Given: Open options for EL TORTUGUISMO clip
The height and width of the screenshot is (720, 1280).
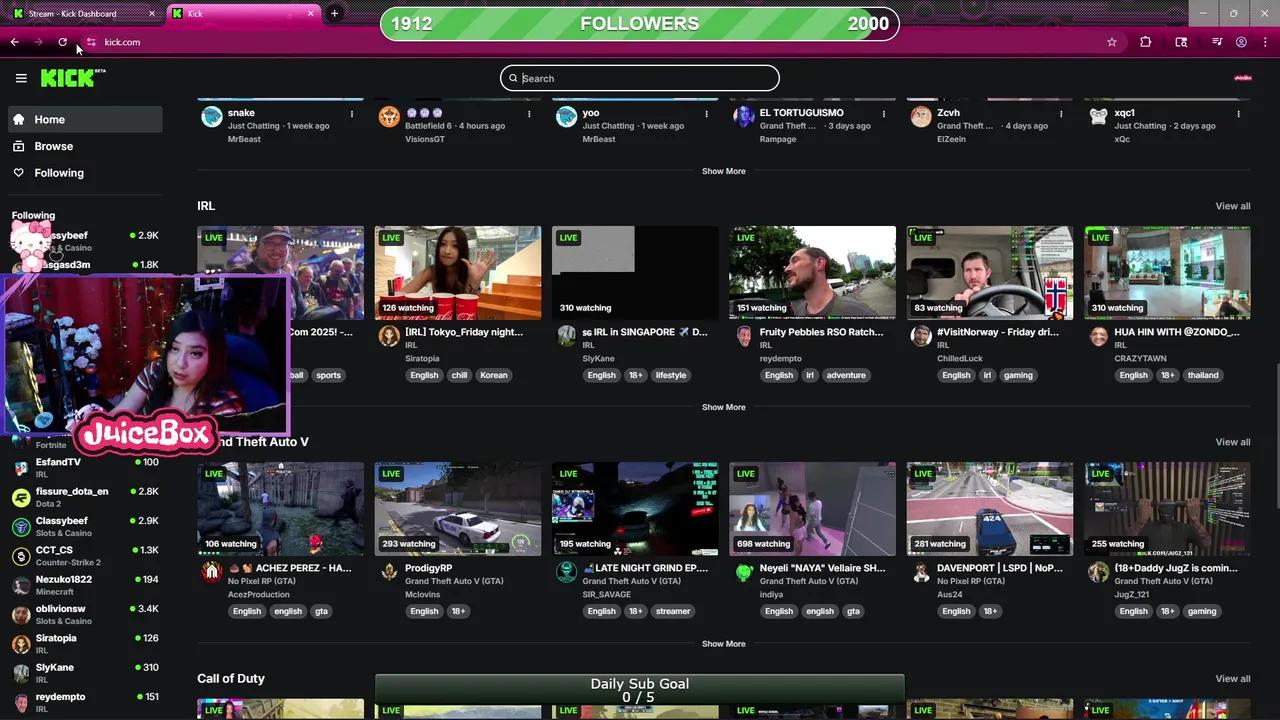Looking at the screenshot, I should pos(884,114).
